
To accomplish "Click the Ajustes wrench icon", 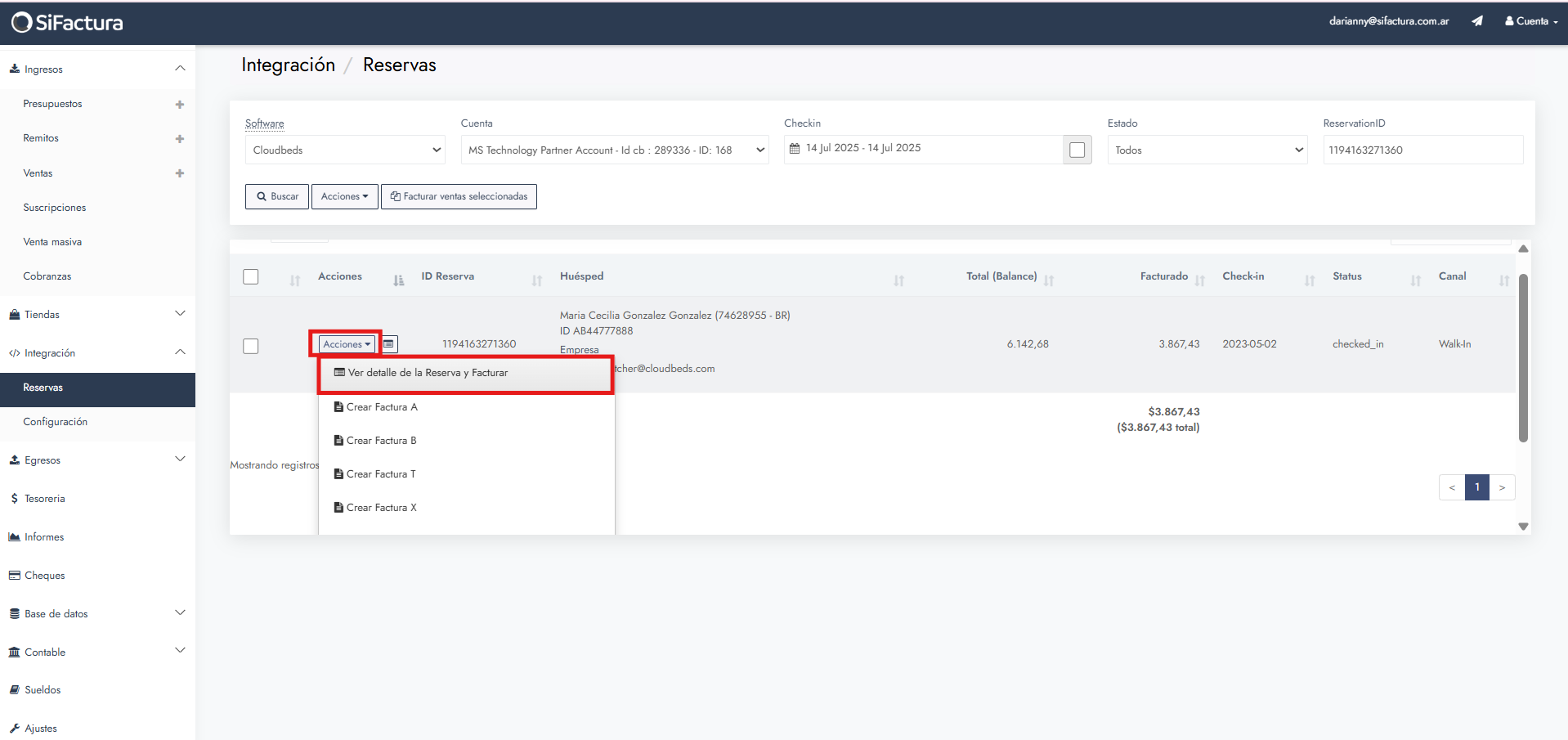I will [15, 729].
